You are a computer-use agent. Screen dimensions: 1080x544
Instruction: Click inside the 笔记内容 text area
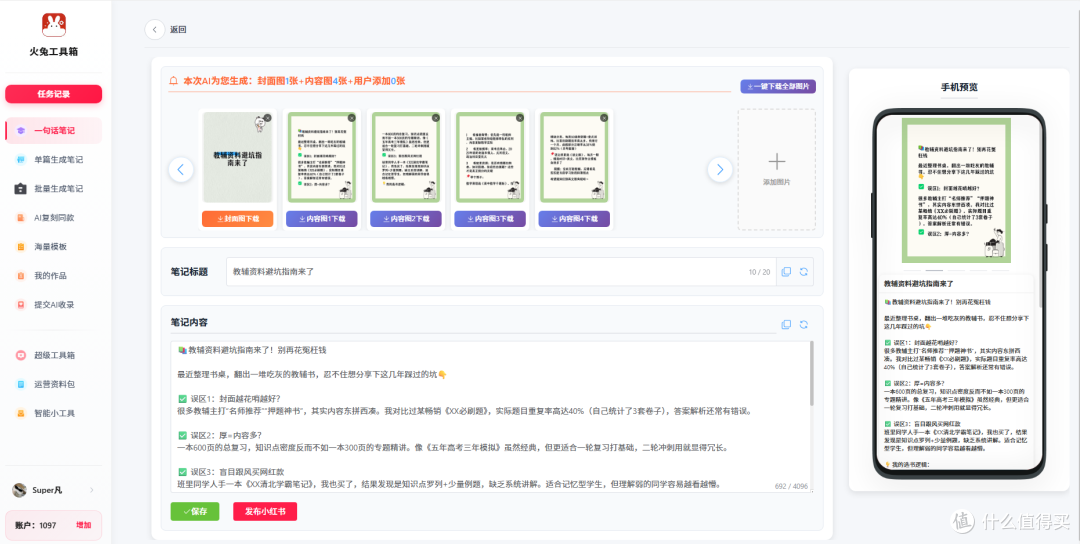coord(490,417)
